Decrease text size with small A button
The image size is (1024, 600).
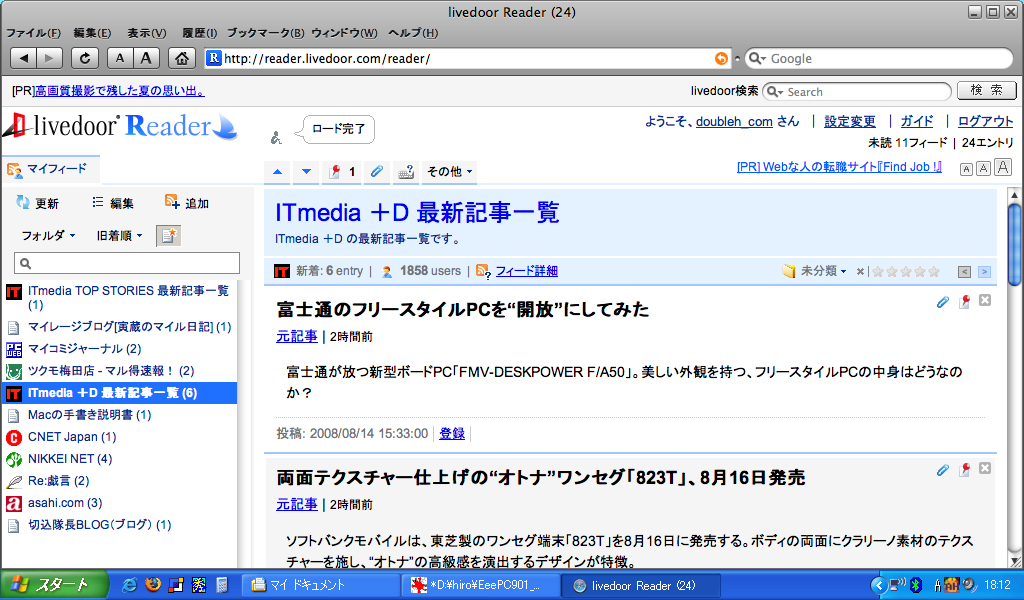point(120,59)
